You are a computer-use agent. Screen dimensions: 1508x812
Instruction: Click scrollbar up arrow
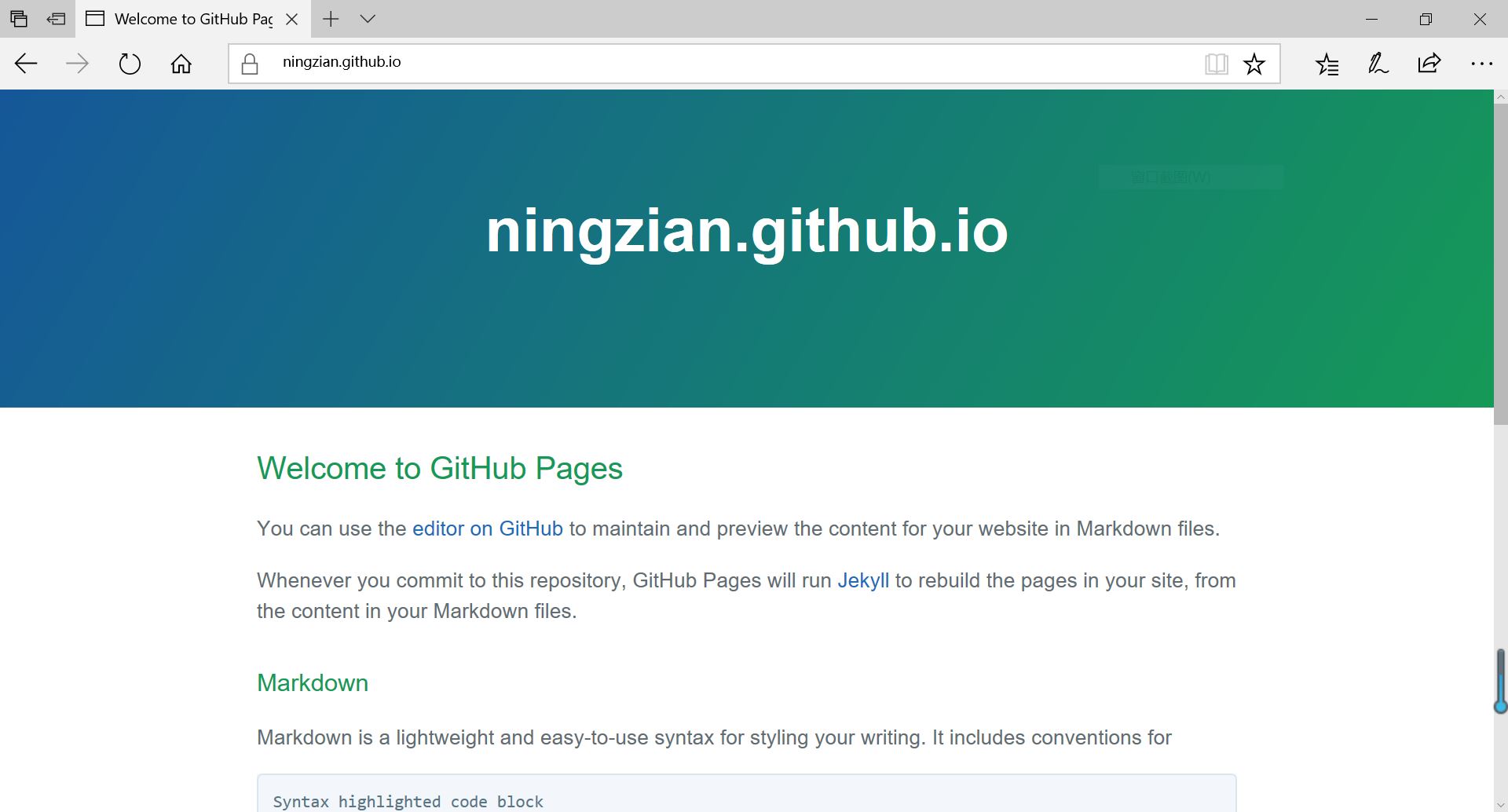pos(1500,97)
